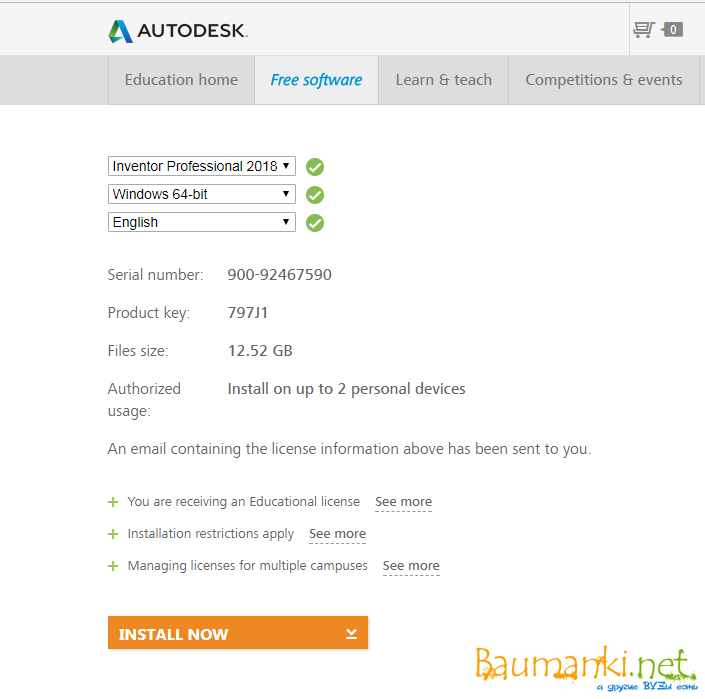705x699 pixels.
Task: Click the cart item count badge
Action: (x=672, y=30)
